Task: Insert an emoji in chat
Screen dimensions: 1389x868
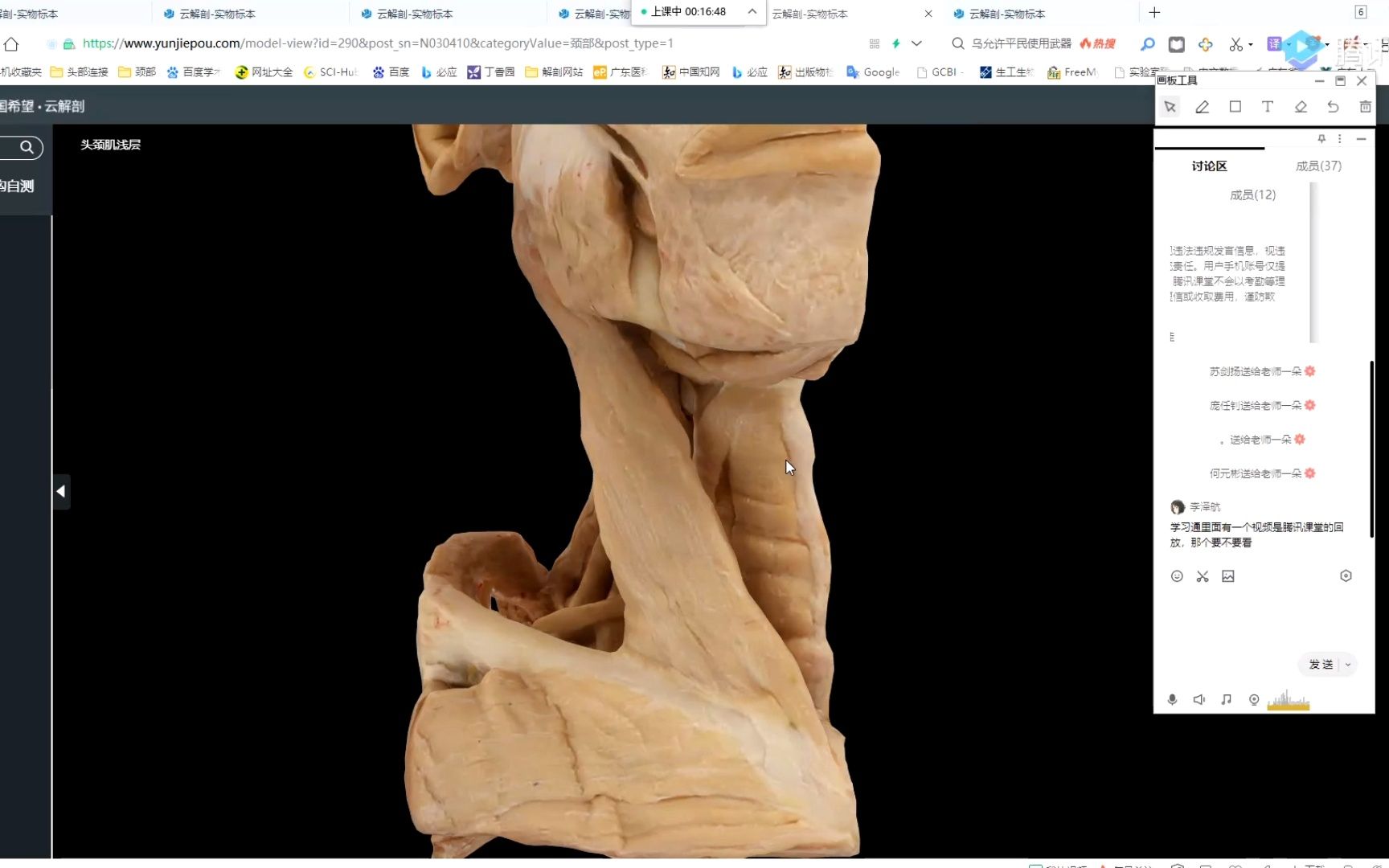Action: (1177, 576)
